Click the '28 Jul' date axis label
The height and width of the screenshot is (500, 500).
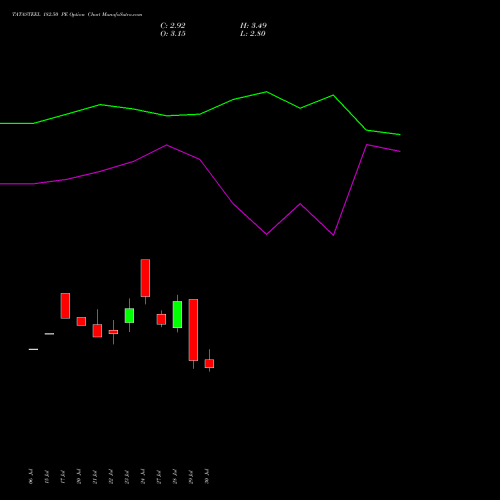pos(175,476)
